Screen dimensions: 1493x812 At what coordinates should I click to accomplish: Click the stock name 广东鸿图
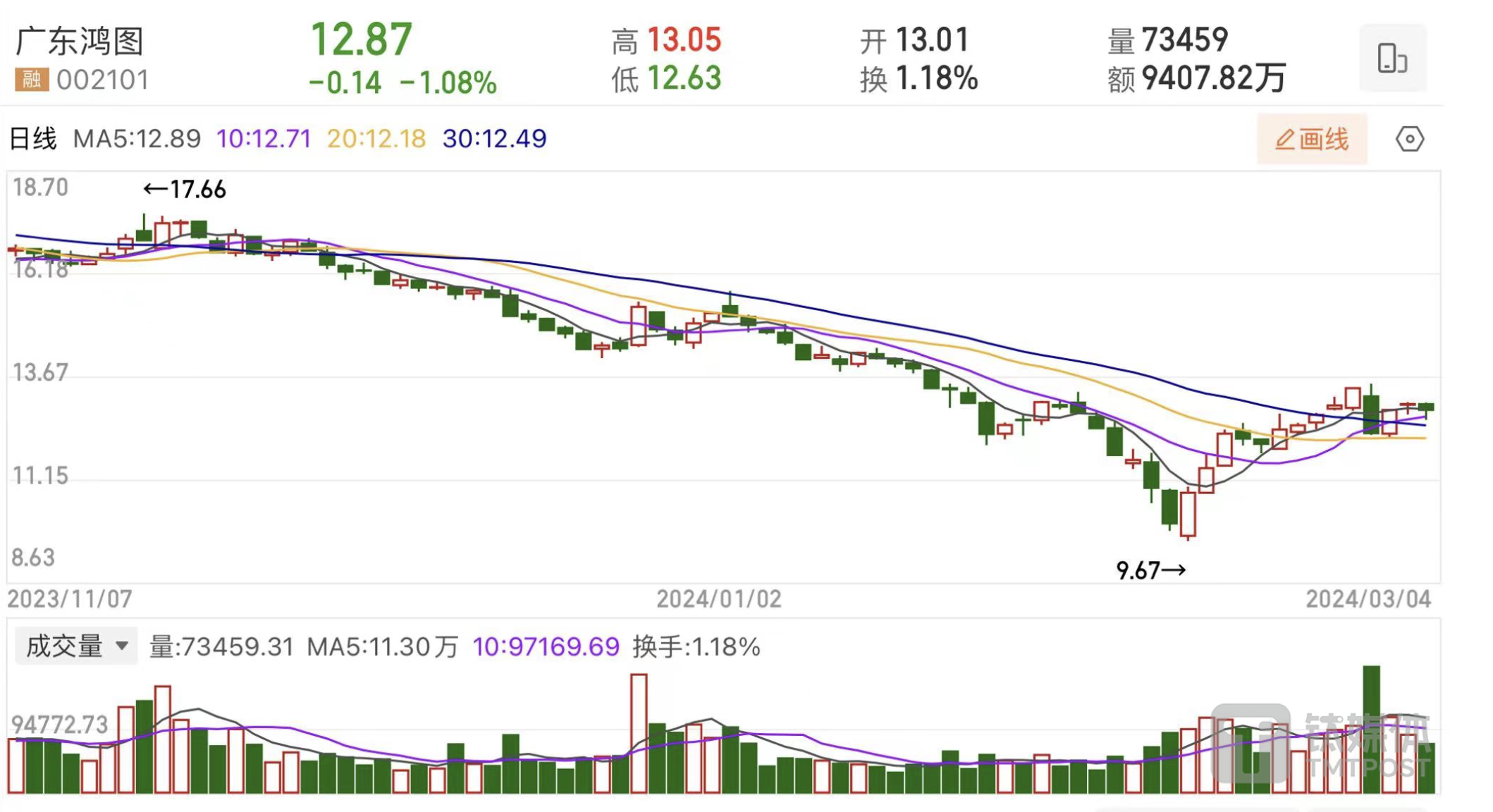click(80, 41)
